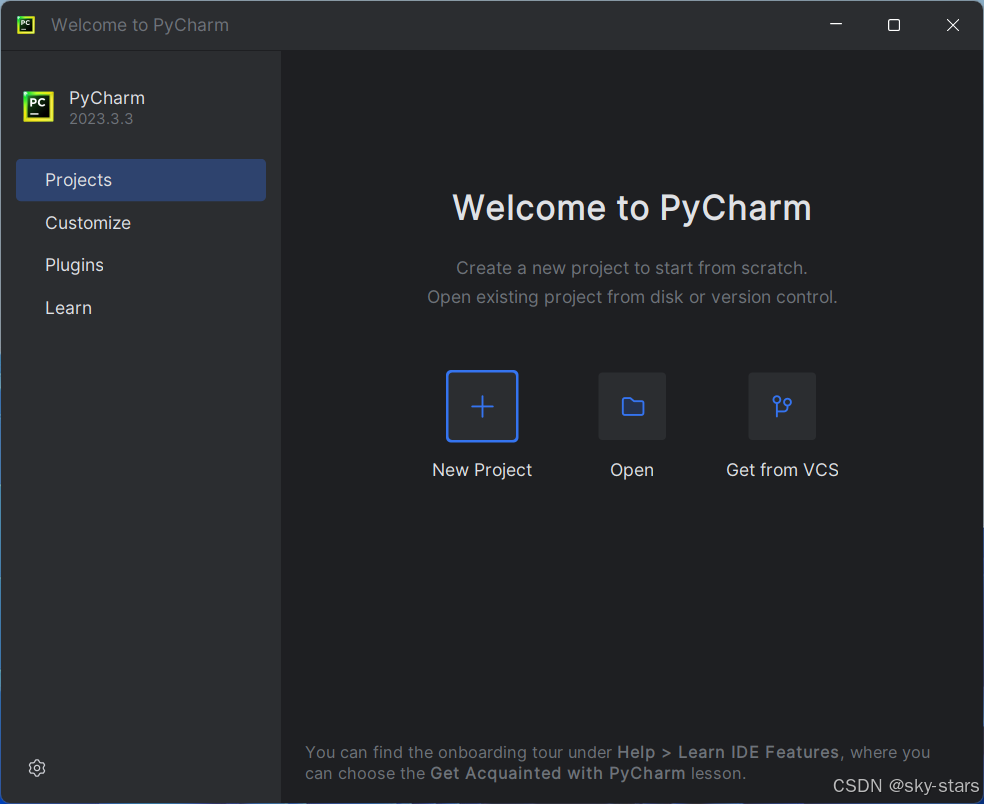Image resolution: width=984 pixels, height=804 pixels.
Task: Click 'Open existing project from disk' text
Action: tap(555, 297)
